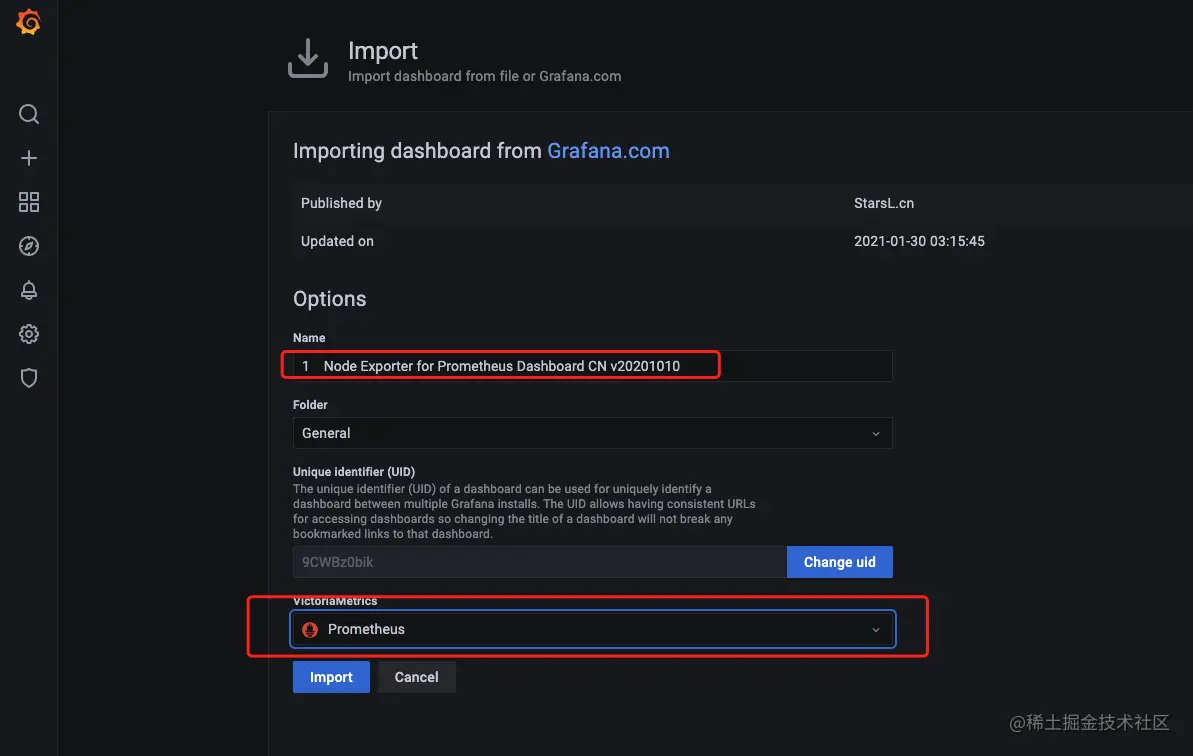Click the Prometheus datasource flame icon

point(310,630)
